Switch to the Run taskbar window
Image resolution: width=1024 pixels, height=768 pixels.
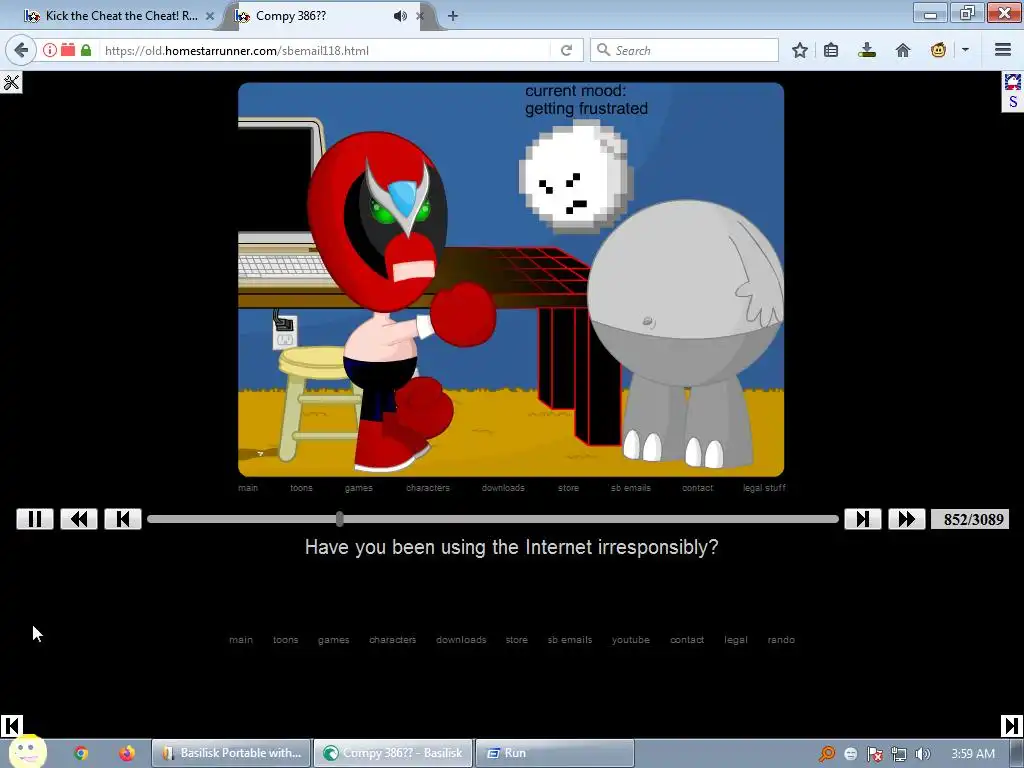click(554, 753)
